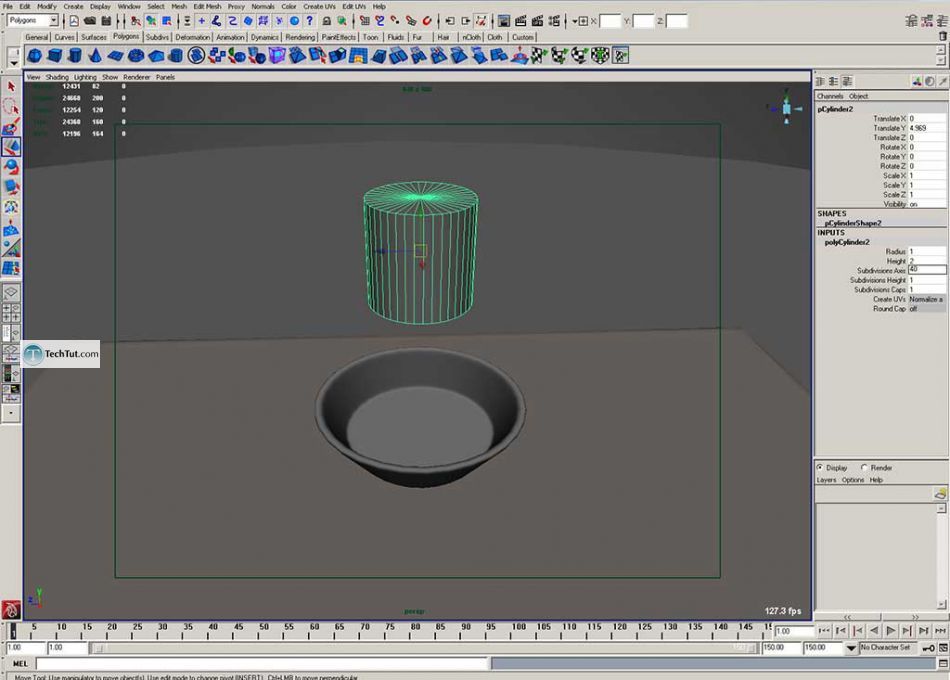
Task: Open the Channels menu in Channel Box
Action: click(x=829, y=96)
